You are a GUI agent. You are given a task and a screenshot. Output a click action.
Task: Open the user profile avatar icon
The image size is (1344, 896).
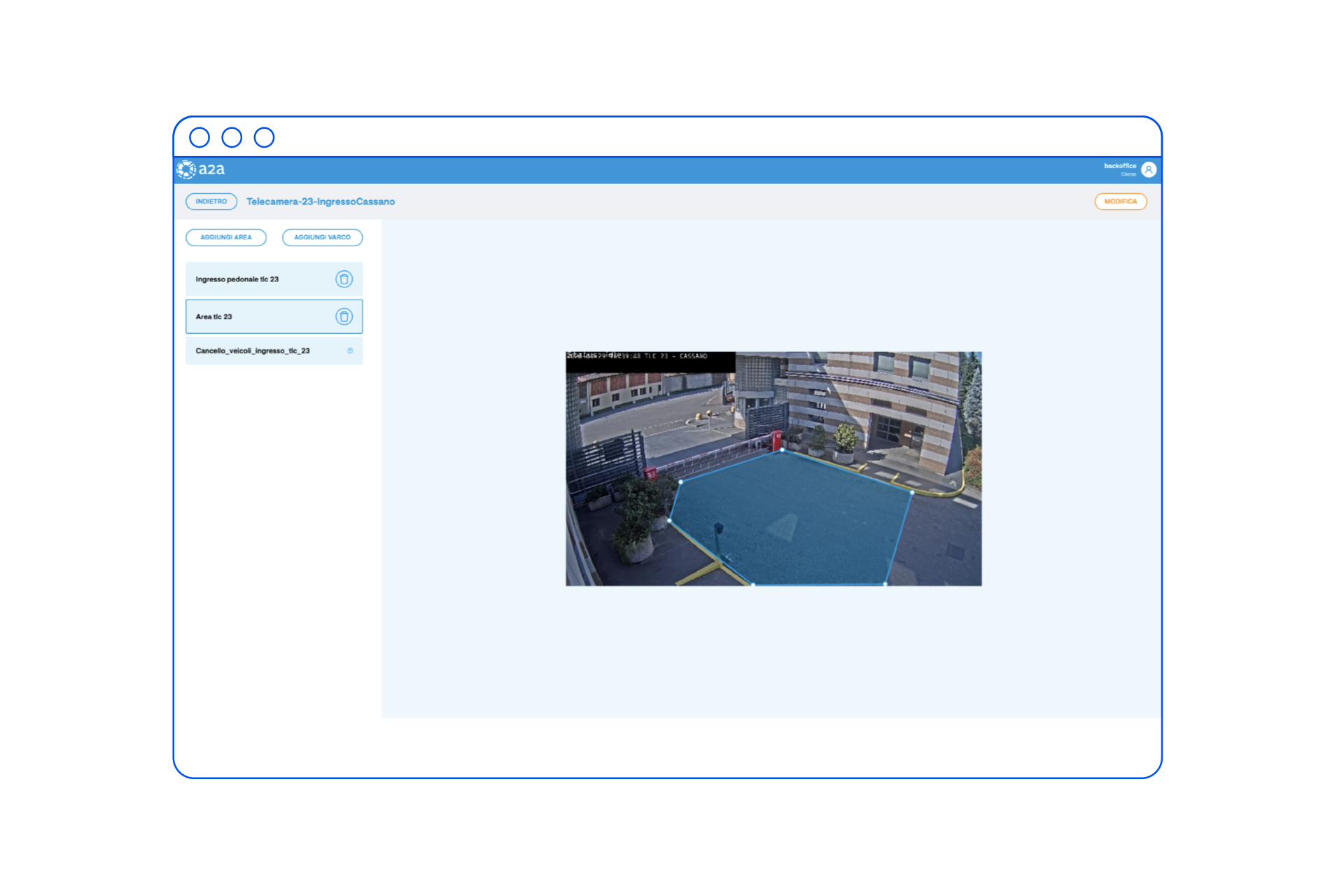click(1148, 169)
